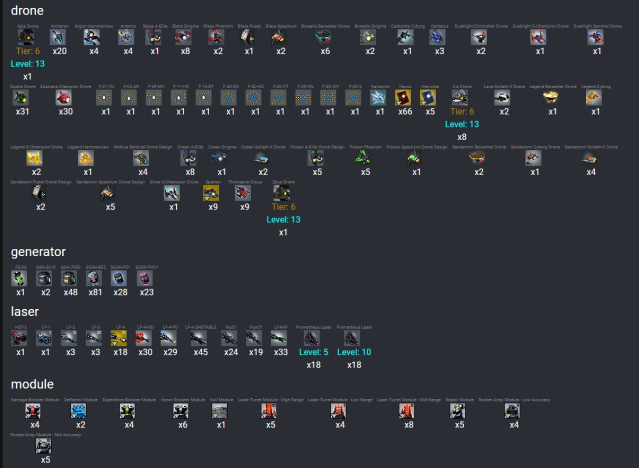Choose the Argon Hammerclaw drone design
Image resolution: width=639 pixels, height=468 pixels.
tap(92, 38)
